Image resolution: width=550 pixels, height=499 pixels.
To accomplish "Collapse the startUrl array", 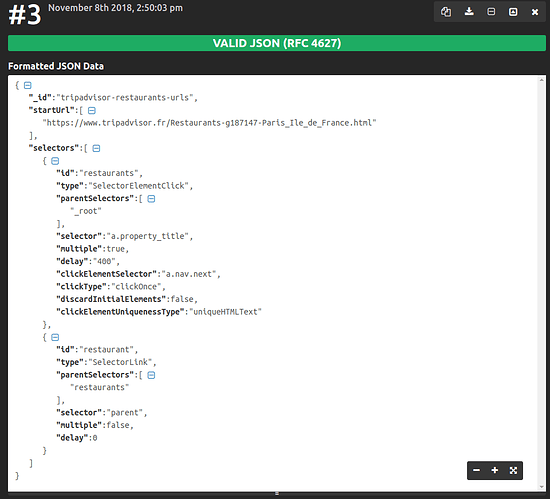I will pyautogui.click(x=92, y=110).
